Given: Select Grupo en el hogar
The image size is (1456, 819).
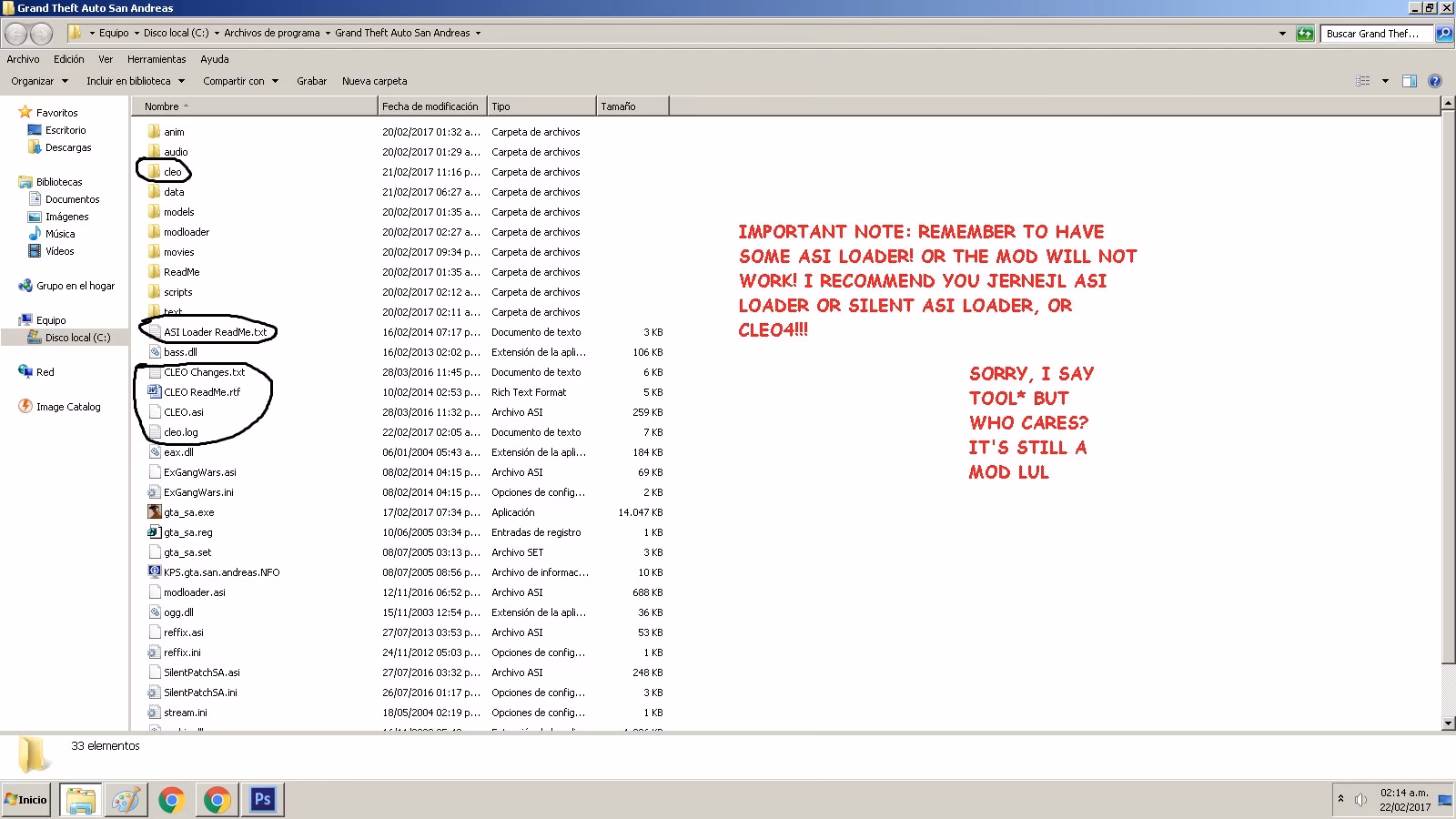Looking at the screenshot, I should click(76, 286).
